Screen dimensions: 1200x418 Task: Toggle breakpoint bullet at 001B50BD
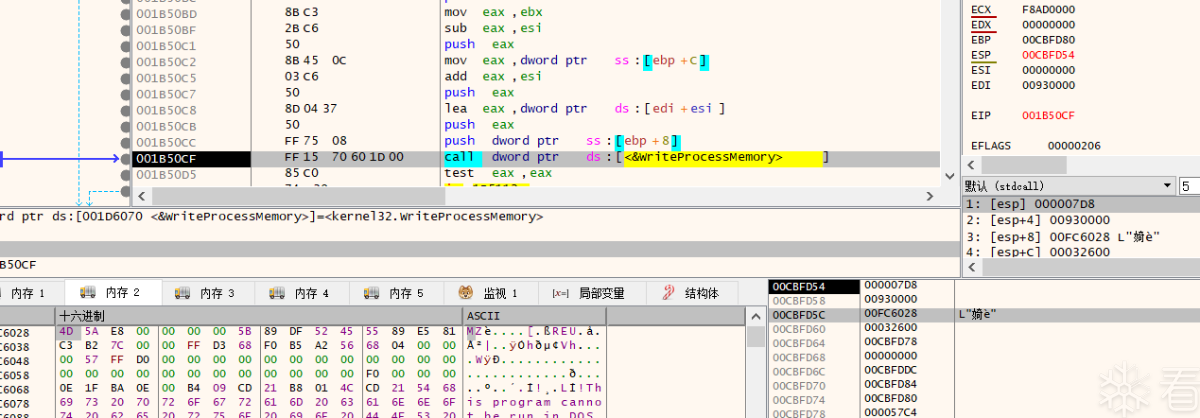click(126, 14)
